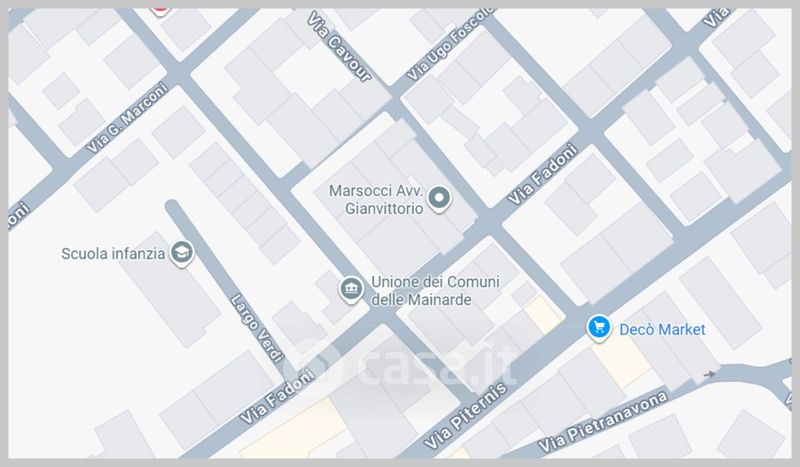Click the casa.it watermark logo
The image size is (800, 467).
[401, 362]
